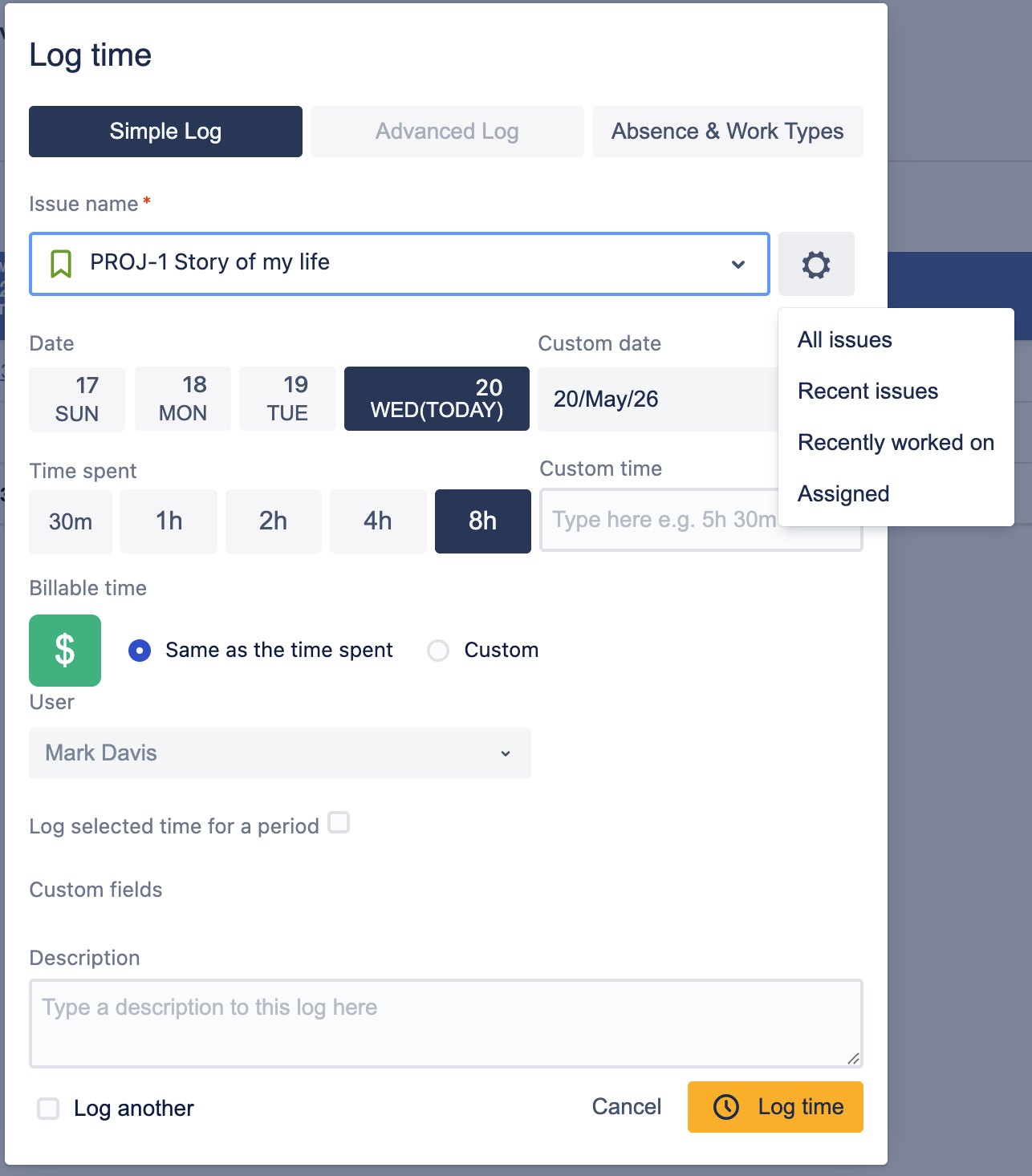Expand the Issue name dropdown arrow

(x=738, y=264)
